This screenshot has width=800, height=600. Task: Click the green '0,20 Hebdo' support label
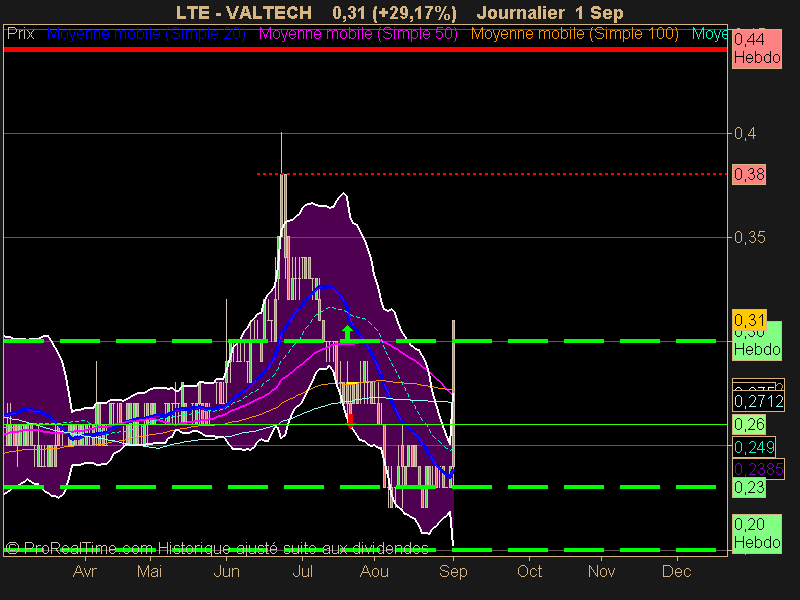coord(757,533)
